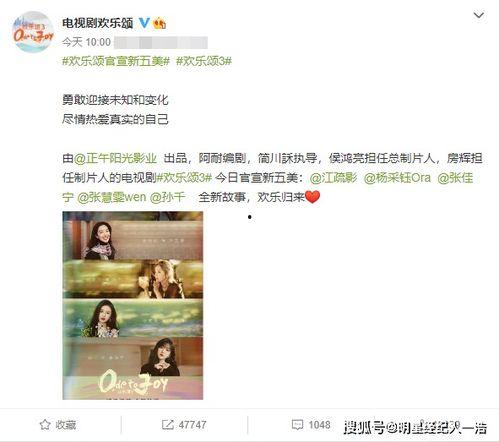Click the comment bubble icon
Image resolution: width=499 pixels, height=442 pixels.
pos(297,425)
